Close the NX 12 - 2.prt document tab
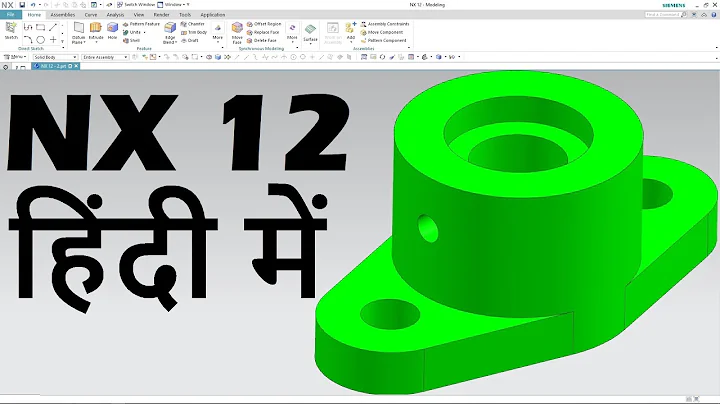The image size is (720, 404). (x=76, y=66)
